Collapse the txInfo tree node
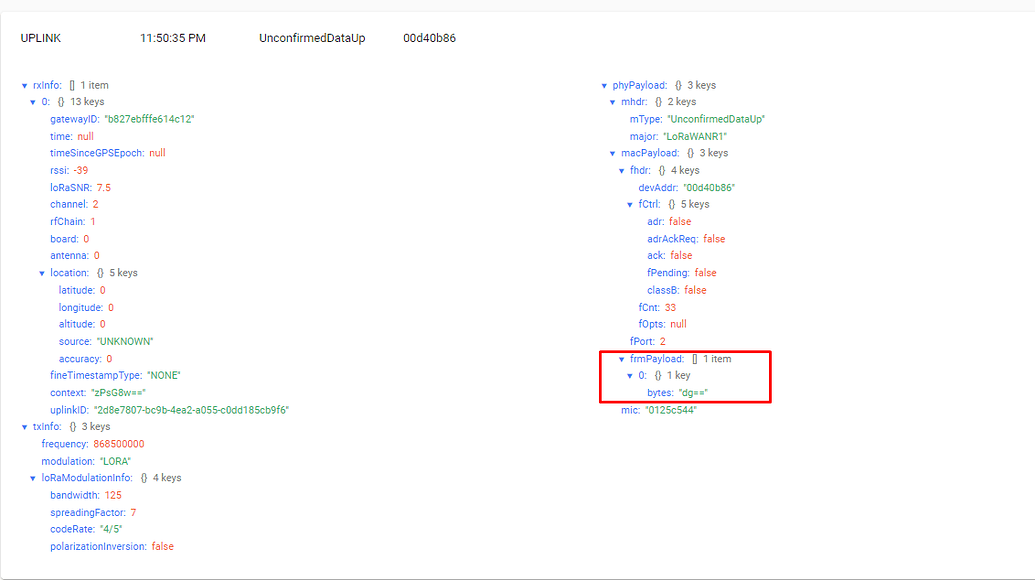The image size is (1035, 580). tap(25, 426)
